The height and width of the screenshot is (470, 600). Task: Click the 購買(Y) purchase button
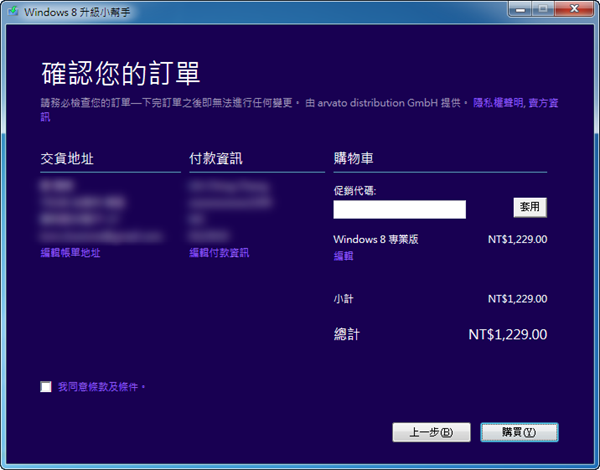pyautogui.click(x=519, y=432)
